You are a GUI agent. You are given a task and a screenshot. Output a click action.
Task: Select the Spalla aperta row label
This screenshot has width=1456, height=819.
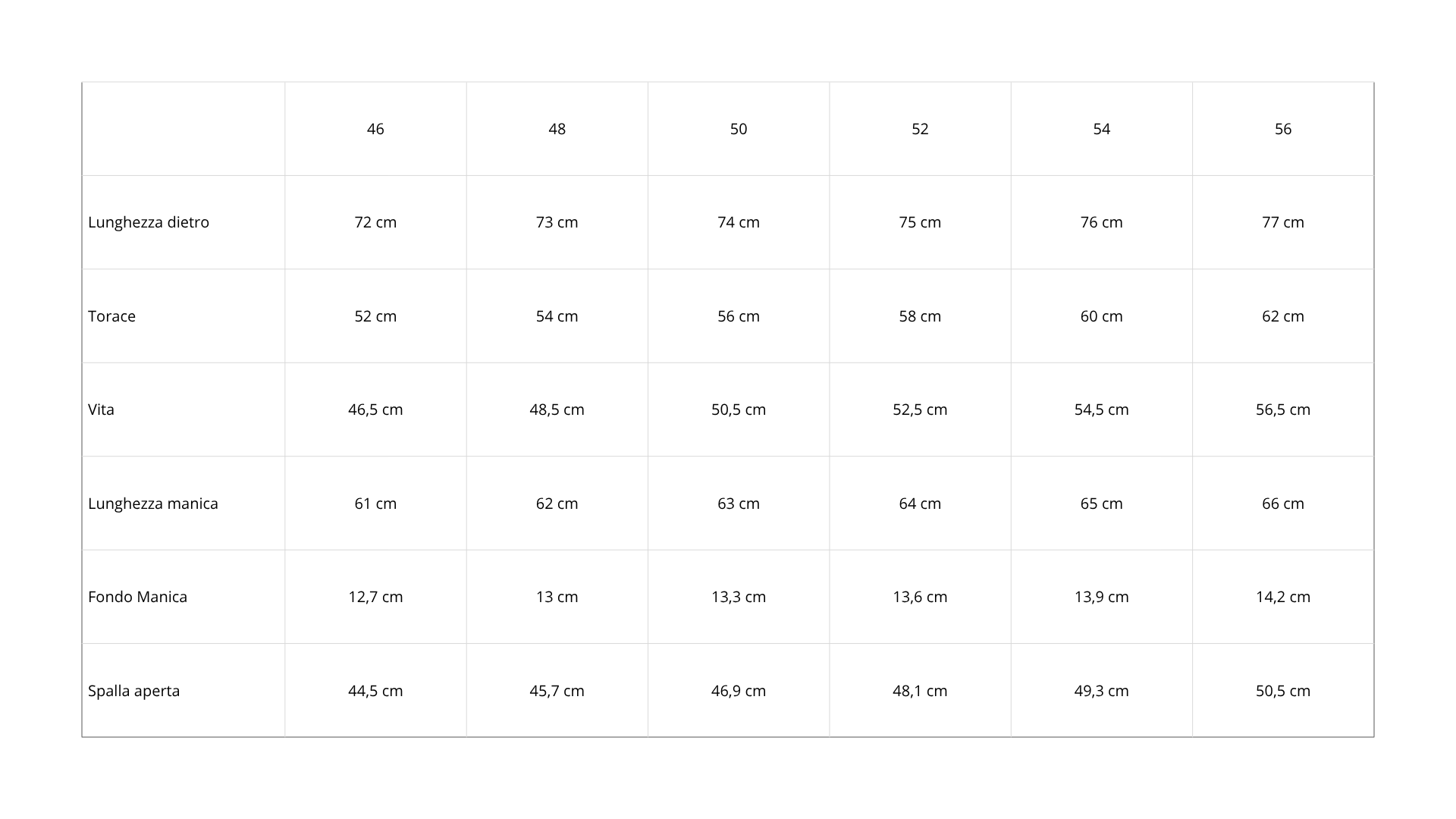pos(133,691)
